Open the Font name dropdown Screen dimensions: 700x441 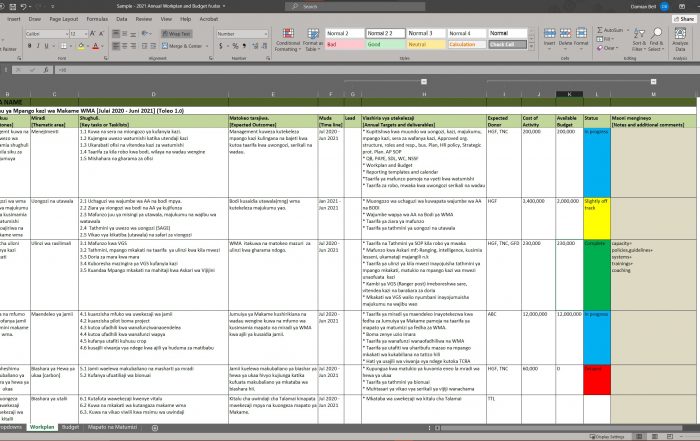tap(67, 34)
